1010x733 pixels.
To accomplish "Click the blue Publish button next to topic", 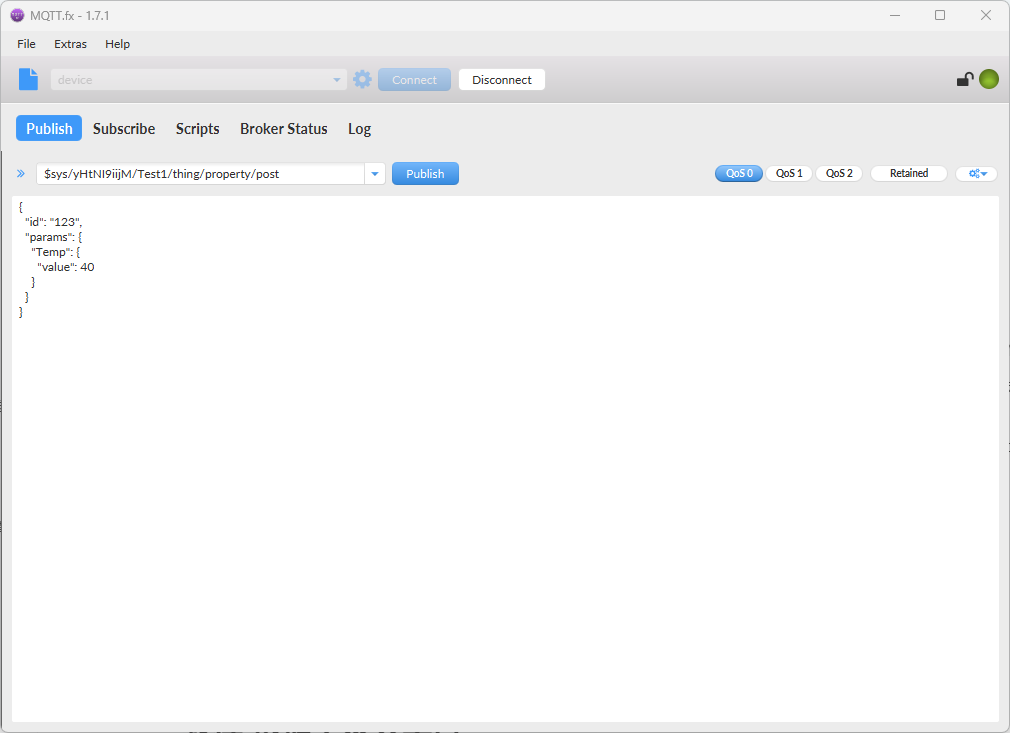I will click(425, 174).
